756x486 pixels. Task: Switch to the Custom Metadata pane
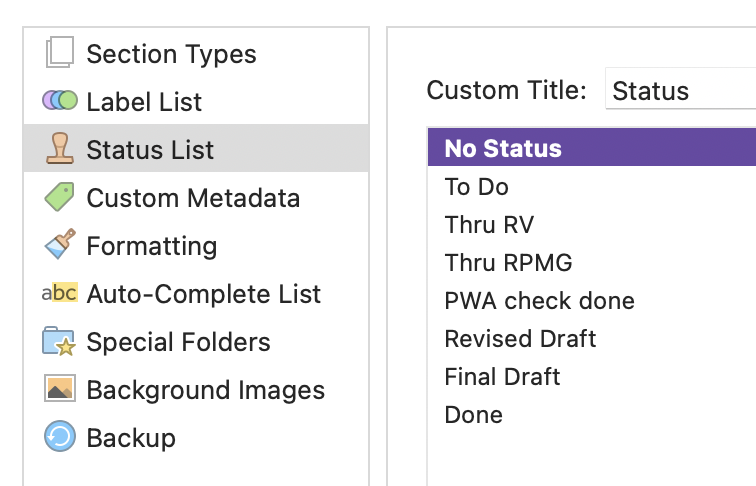196,197
